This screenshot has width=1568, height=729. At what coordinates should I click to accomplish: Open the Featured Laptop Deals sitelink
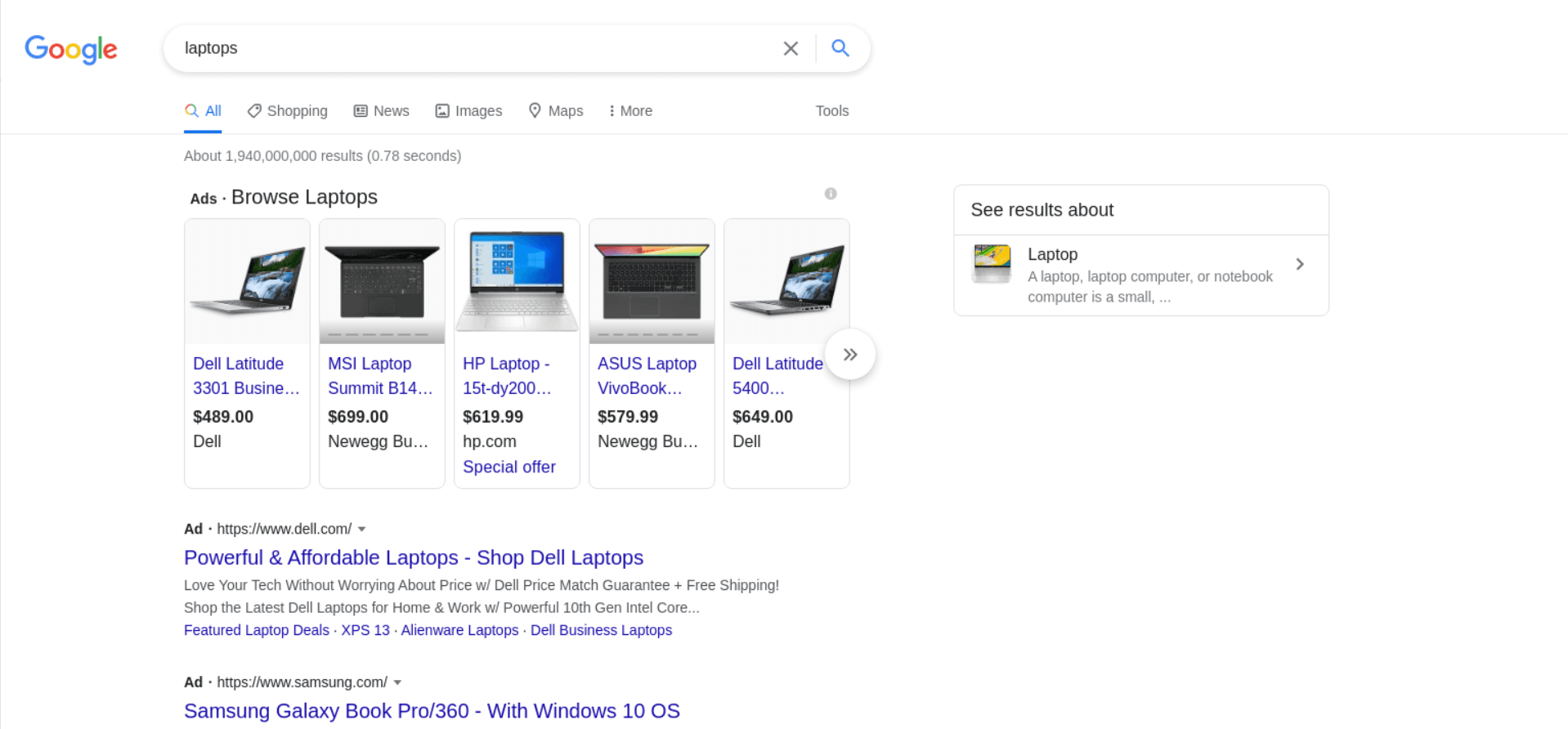tap(257, 630)
